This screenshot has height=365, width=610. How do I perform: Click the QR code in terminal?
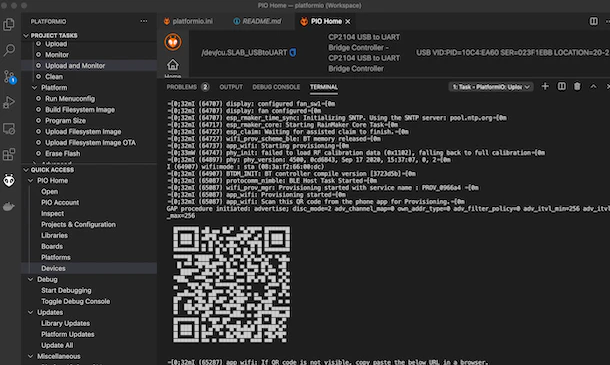tap(231, 284)
